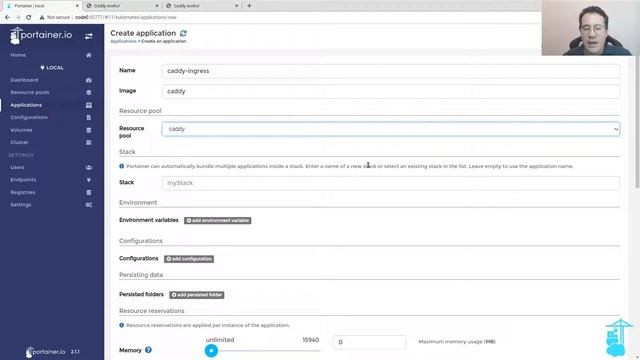Image resolution: width=640 pixels, height=360 pixels.
Task: Follow the Applications breadcrumb link
Action: (x=123, y=41)
